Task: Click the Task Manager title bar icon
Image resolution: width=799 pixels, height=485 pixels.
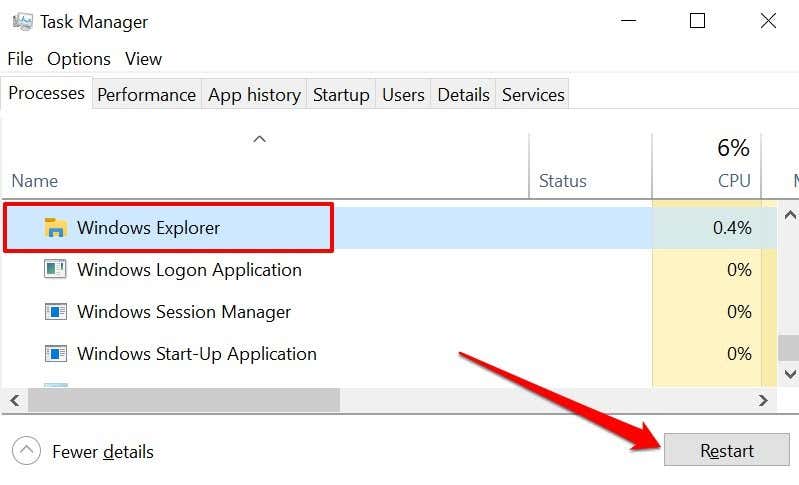Action: pos(22,21)
